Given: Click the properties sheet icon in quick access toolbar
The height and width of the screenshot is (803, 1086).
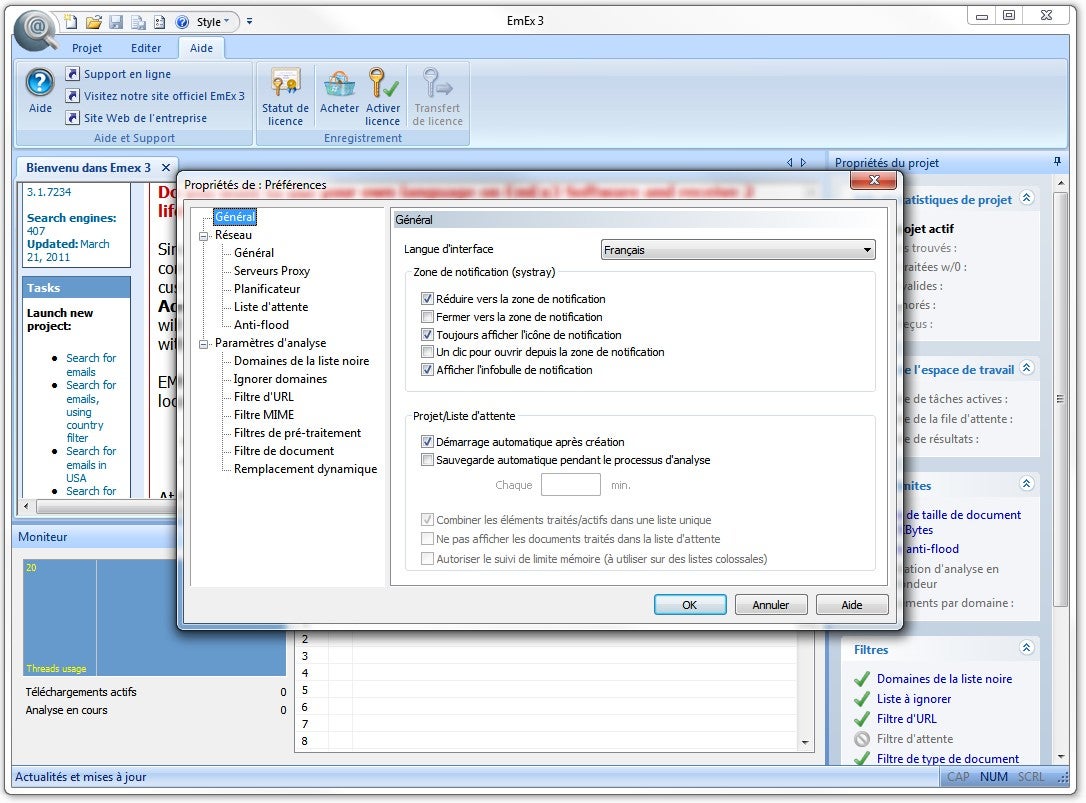Looking at the screenshot, I should coord(160,22).
